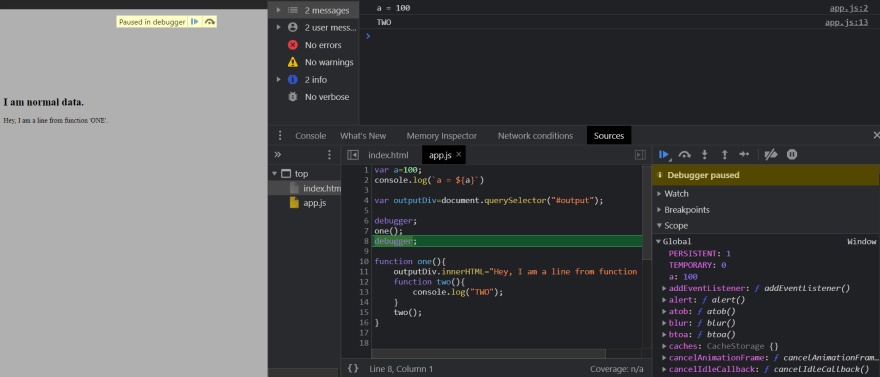This screenshot has height=377, width=880.
Task: Click the PERSISTENT: 1 scope entry
Action: (699, 254)
